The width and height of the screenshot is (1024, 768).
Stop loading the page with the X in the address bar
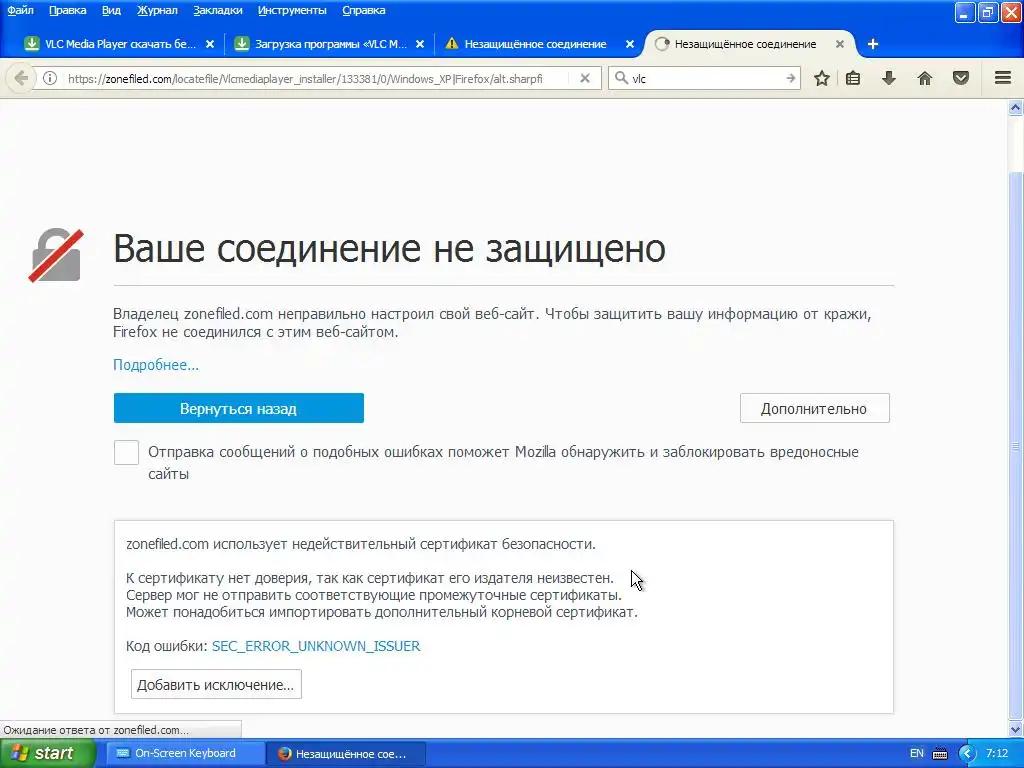pyautogui.click(x=585, y=78)
